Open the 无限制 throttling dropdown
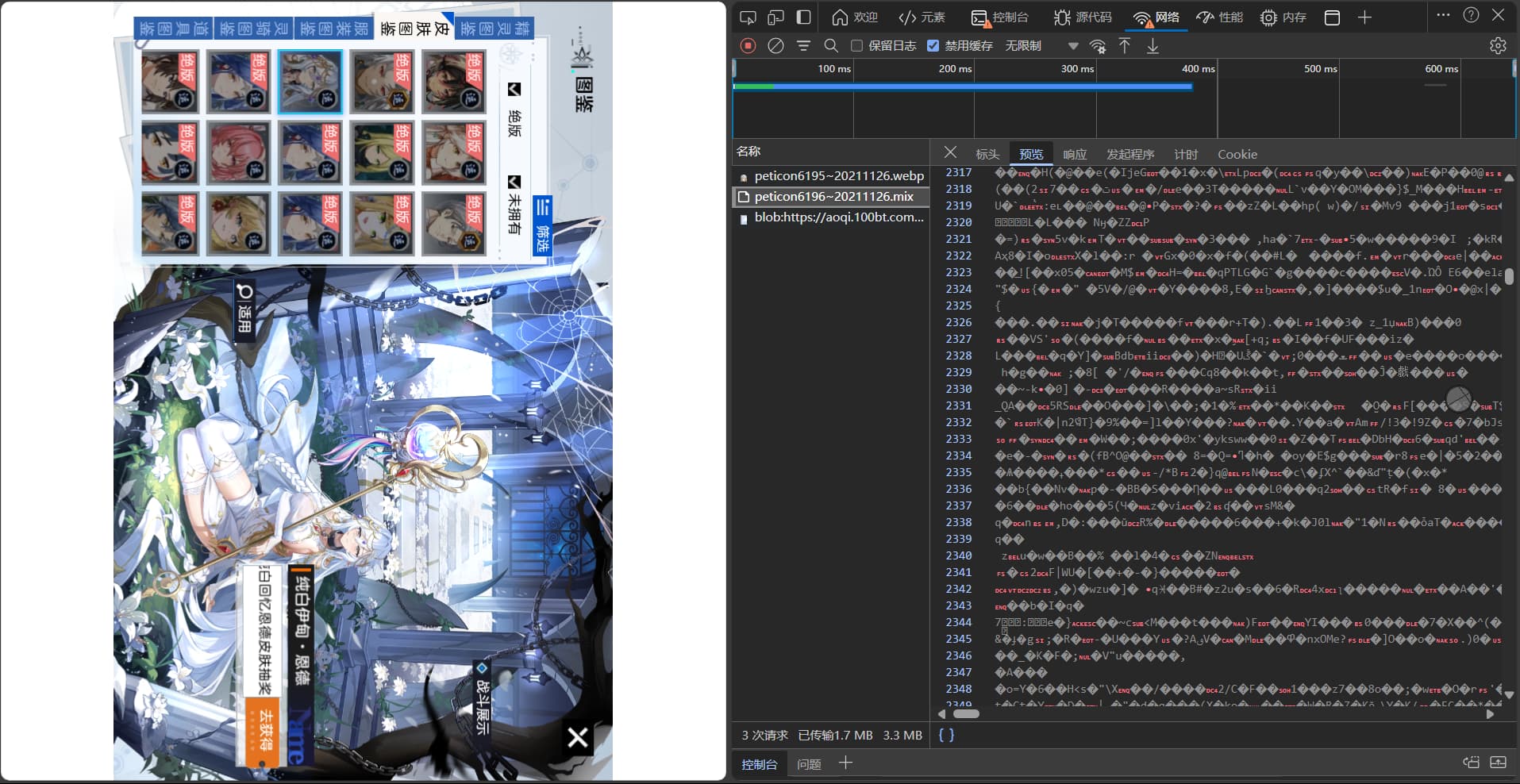1520x784 pixels. click(x=1041, y=46)
